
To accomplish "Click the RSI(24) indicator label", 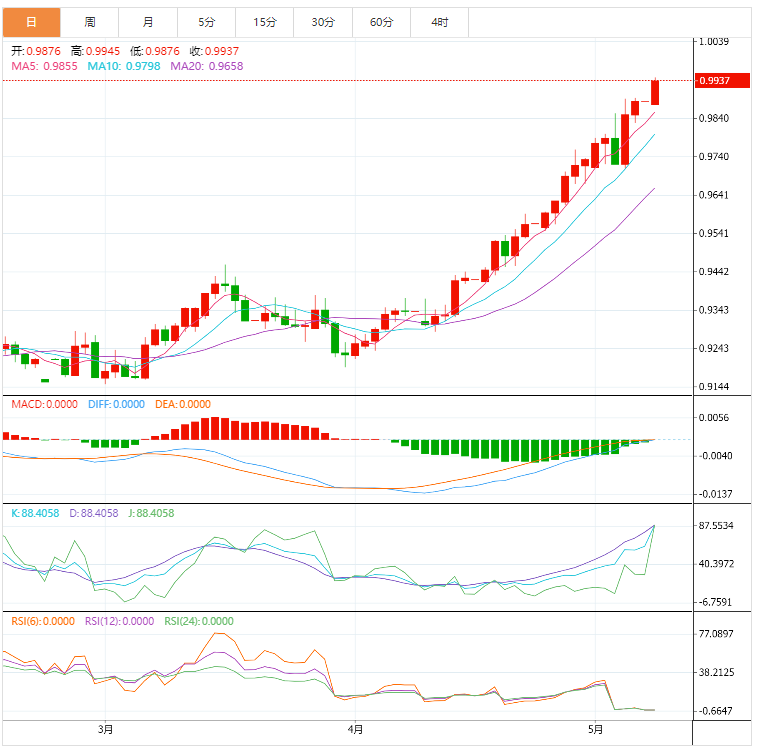I will 198,621.
